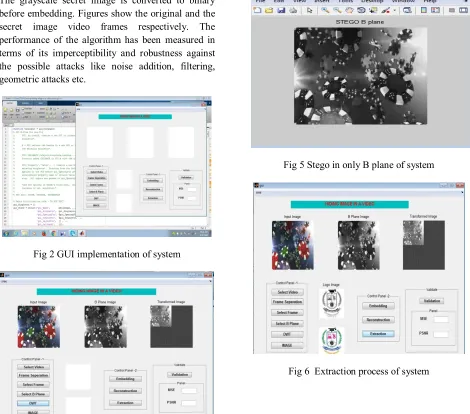Click MSE field in GUI under Fig 2 caption
Image resolution: width=470 pixels, height=414 pixels.
click(189, 390)
